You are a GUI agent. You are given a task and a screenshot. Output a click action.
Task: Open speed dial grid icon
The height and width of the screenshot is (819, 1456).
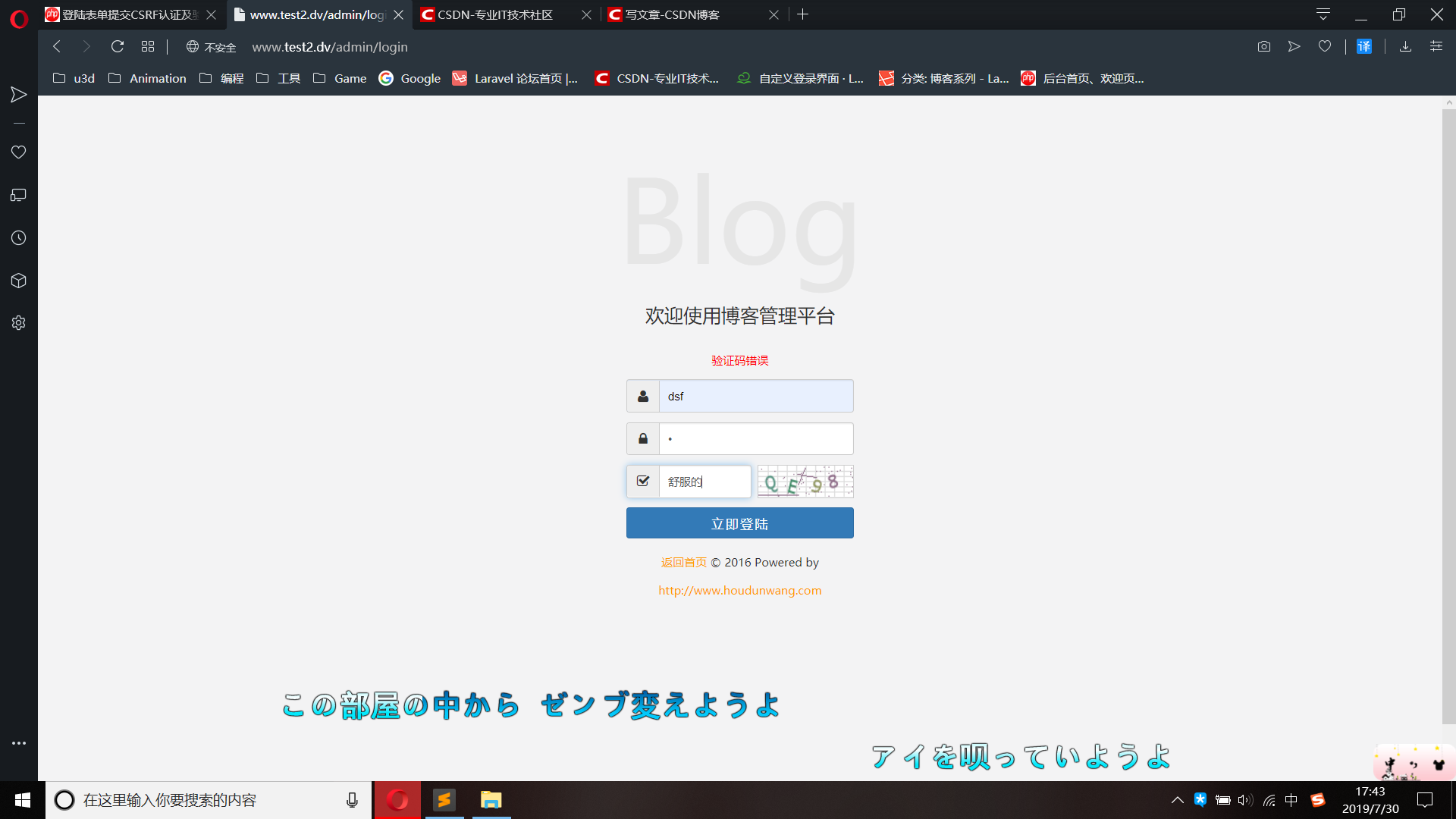148,46
